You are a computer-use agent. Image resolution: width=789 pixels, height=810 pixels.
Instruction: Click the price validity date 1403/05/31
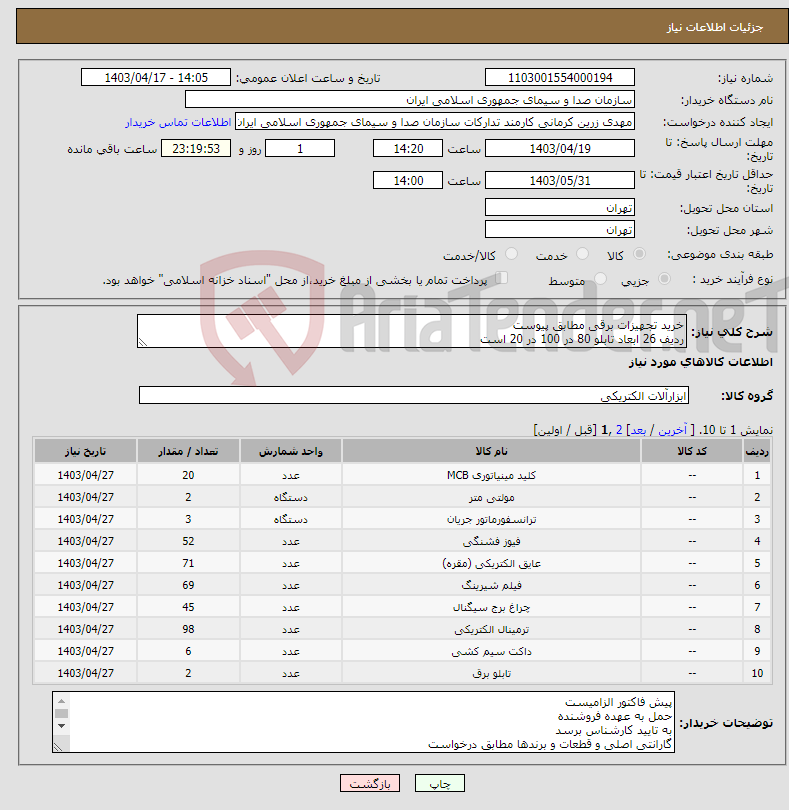coord(560,180)
